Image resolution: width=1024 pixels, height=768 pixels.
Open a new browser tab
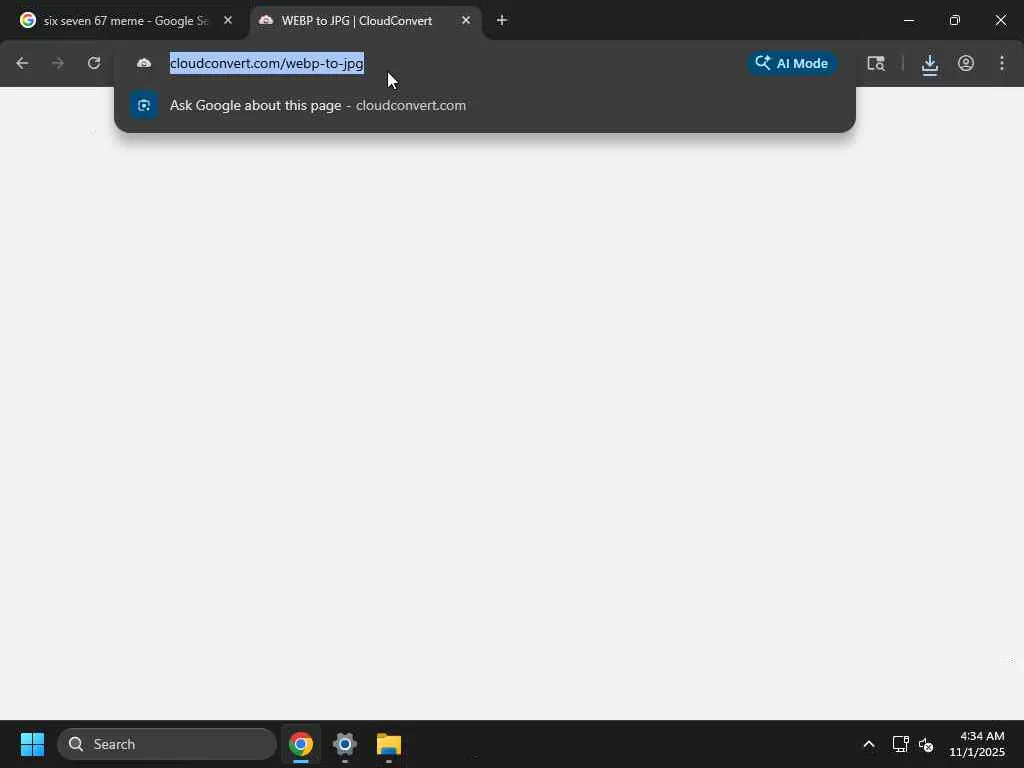pyautogui.click(x=502, y=20)
